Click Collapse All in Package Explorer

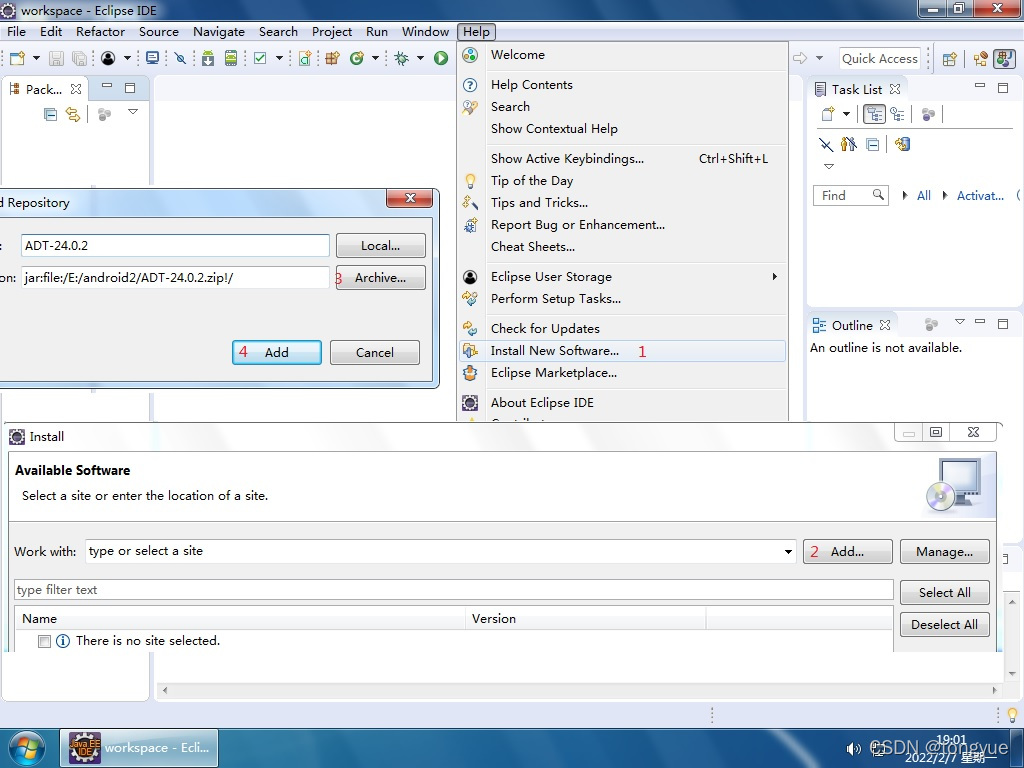(50, 114)
